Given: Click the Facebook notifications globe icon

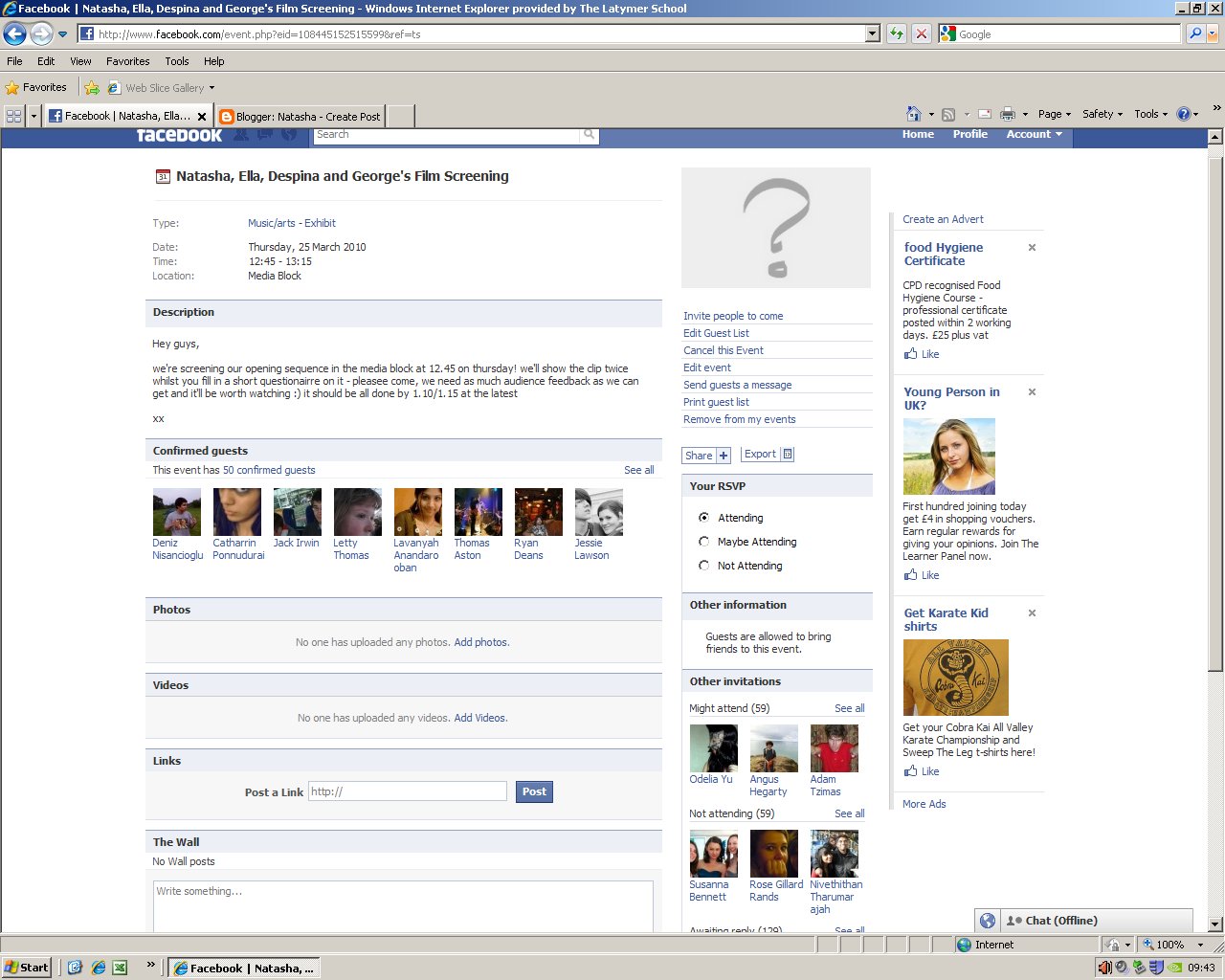Looking at the screenshot, I should click(x=289, y=135).
